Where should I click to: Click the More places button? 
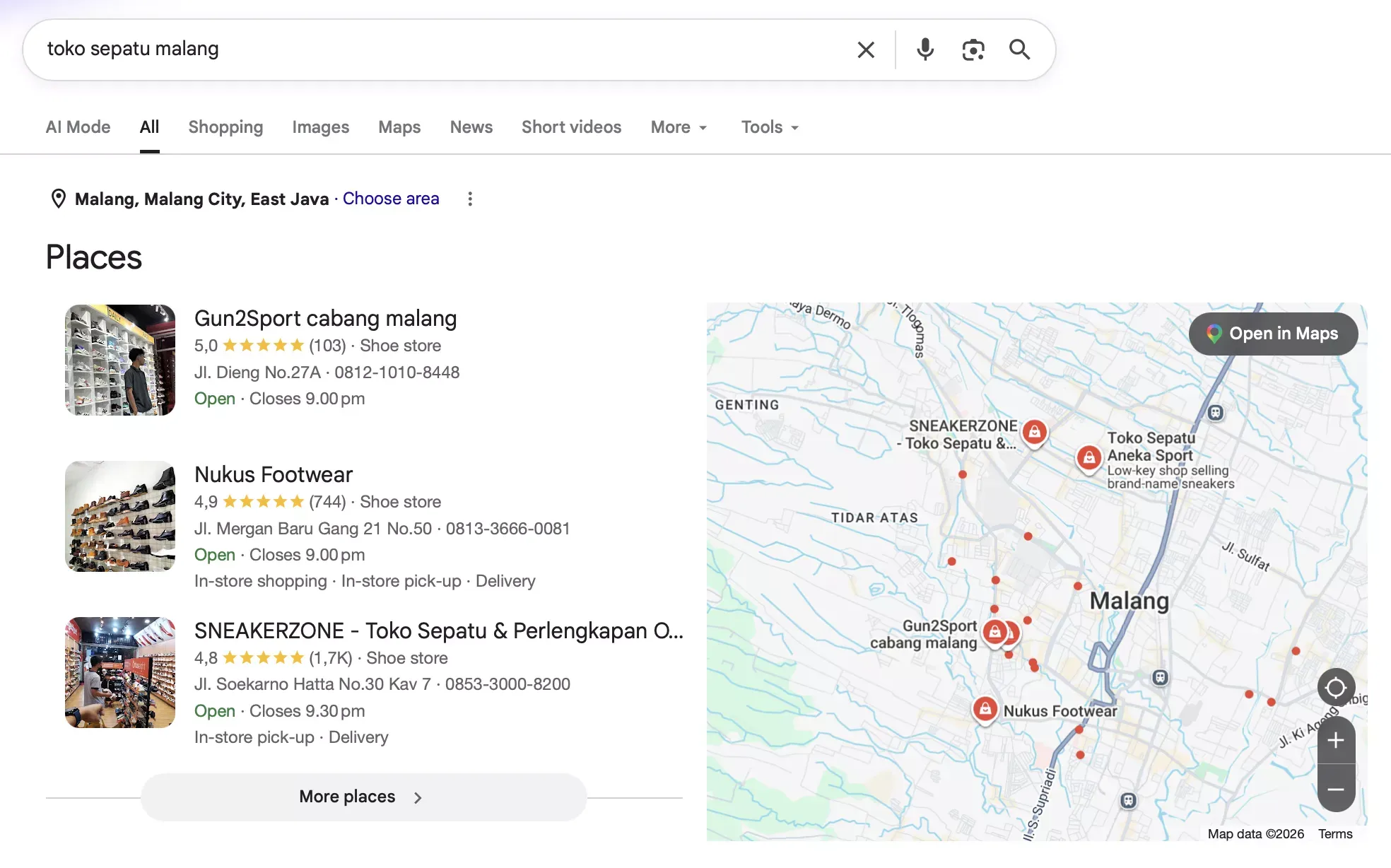click(363, 797)
